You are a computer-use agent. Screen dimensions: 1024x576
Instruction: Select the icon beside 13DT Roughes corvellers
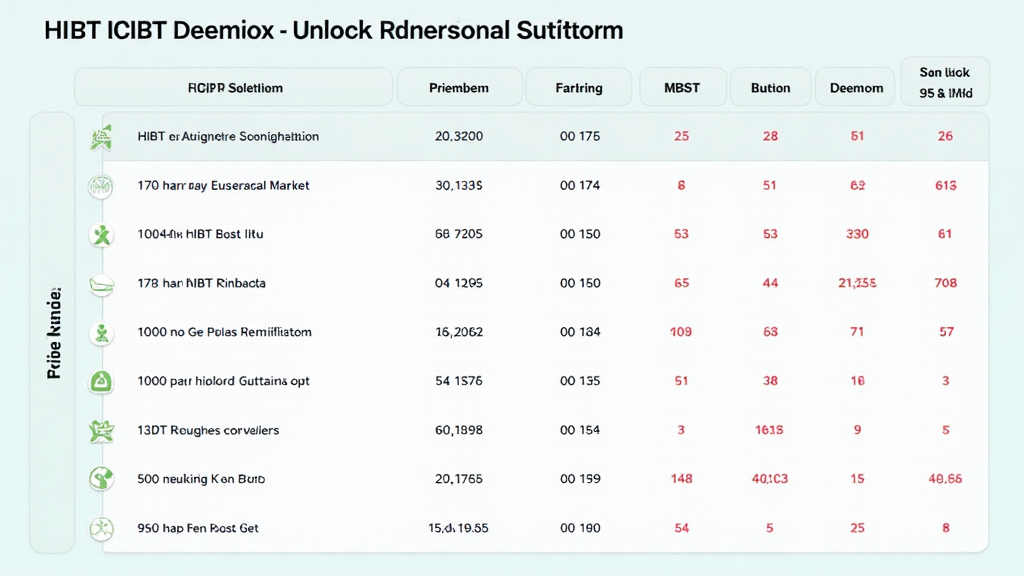click(99, 431)
